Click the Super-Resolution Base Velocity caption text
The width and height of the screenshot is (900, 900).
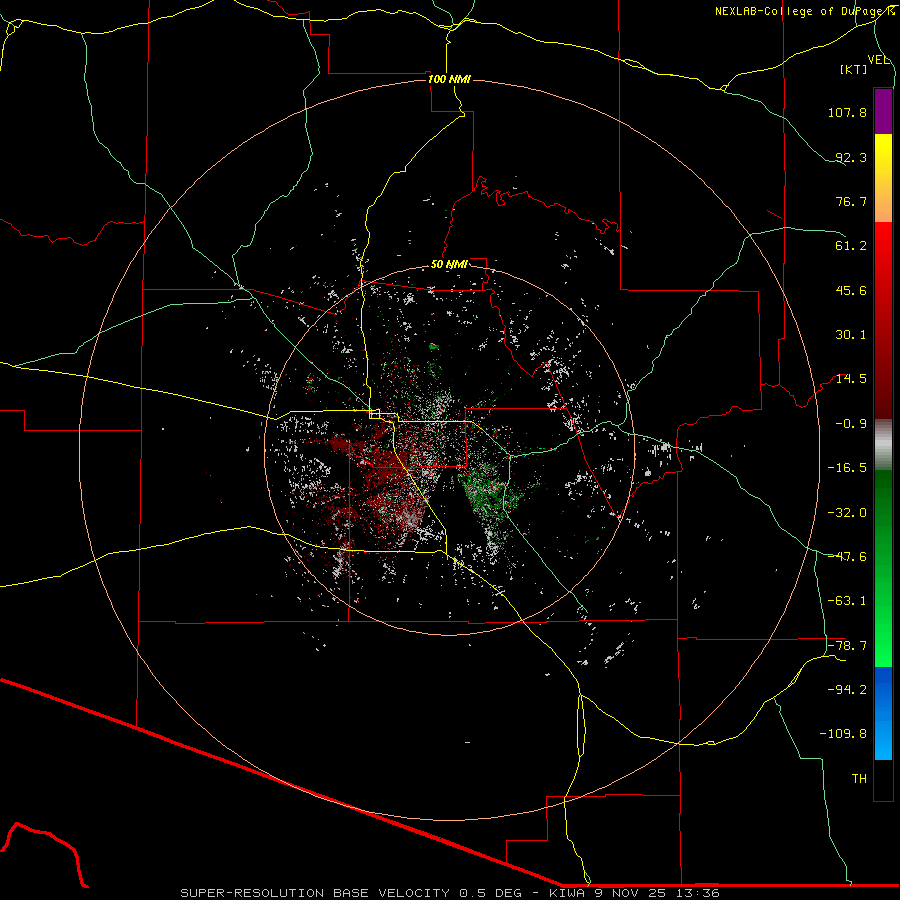coord(450,893)
